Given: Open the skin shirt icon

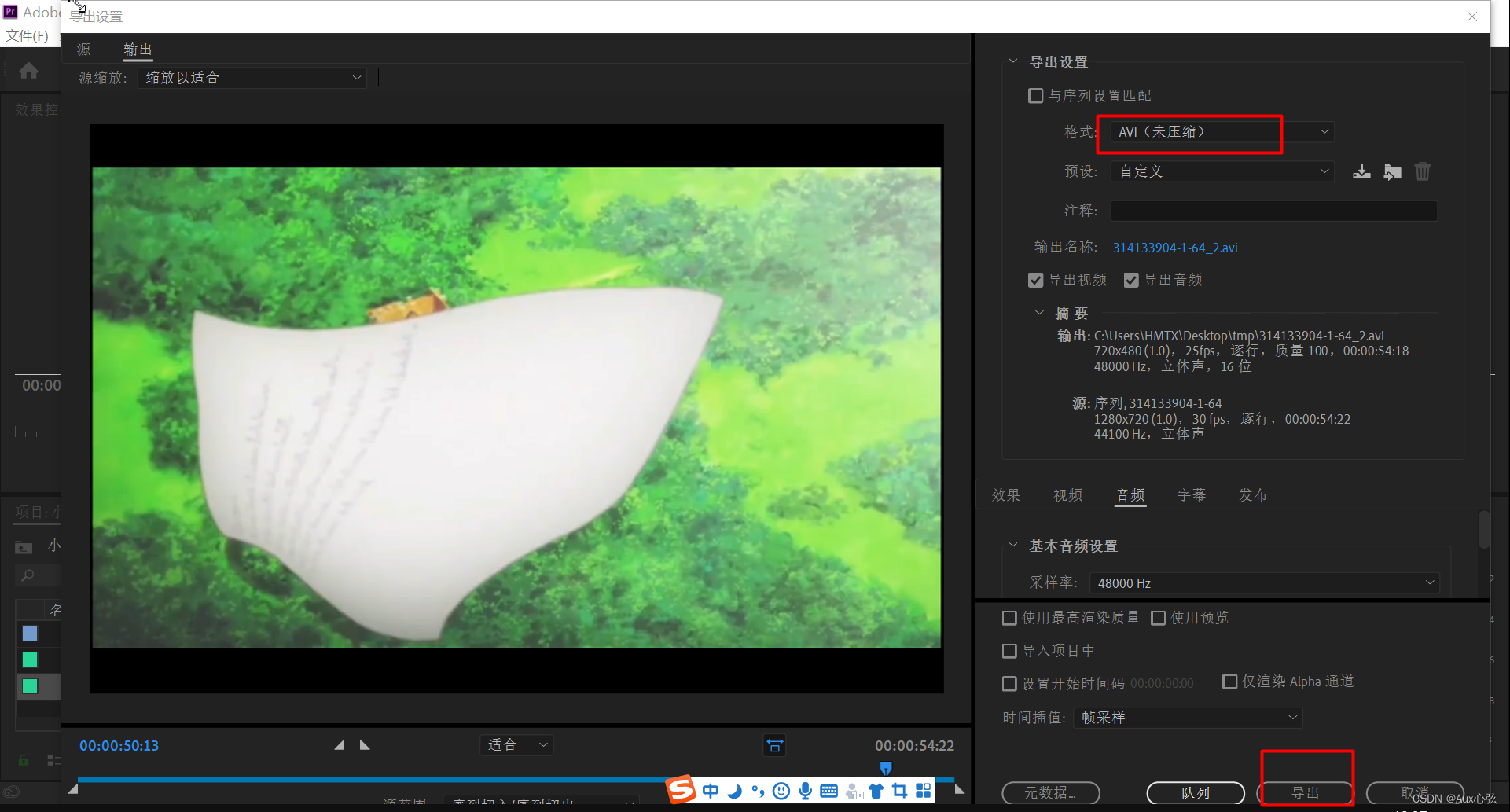Looking at the screenshot, I should (876, 791).
